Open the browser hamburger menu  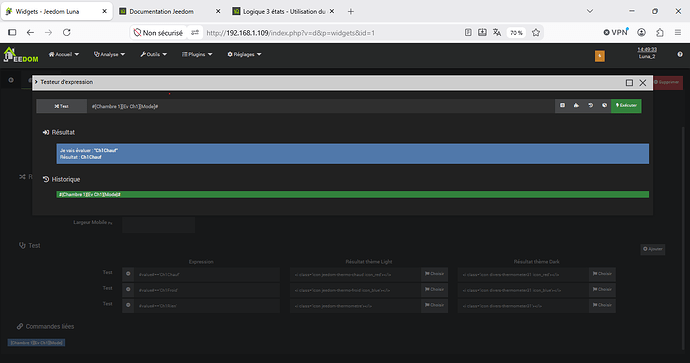678,33
